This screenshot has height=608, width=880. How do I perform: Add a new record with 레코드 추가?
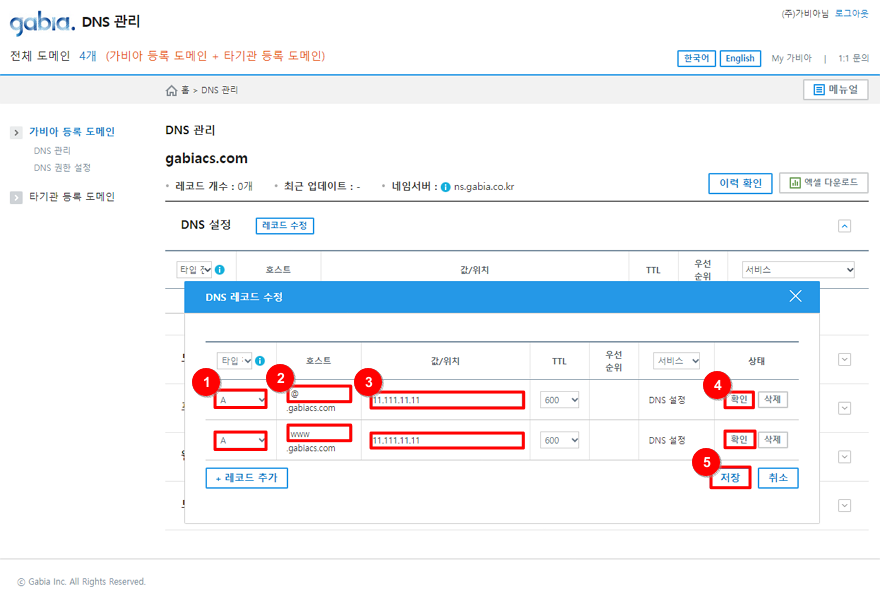click(247, 478)
